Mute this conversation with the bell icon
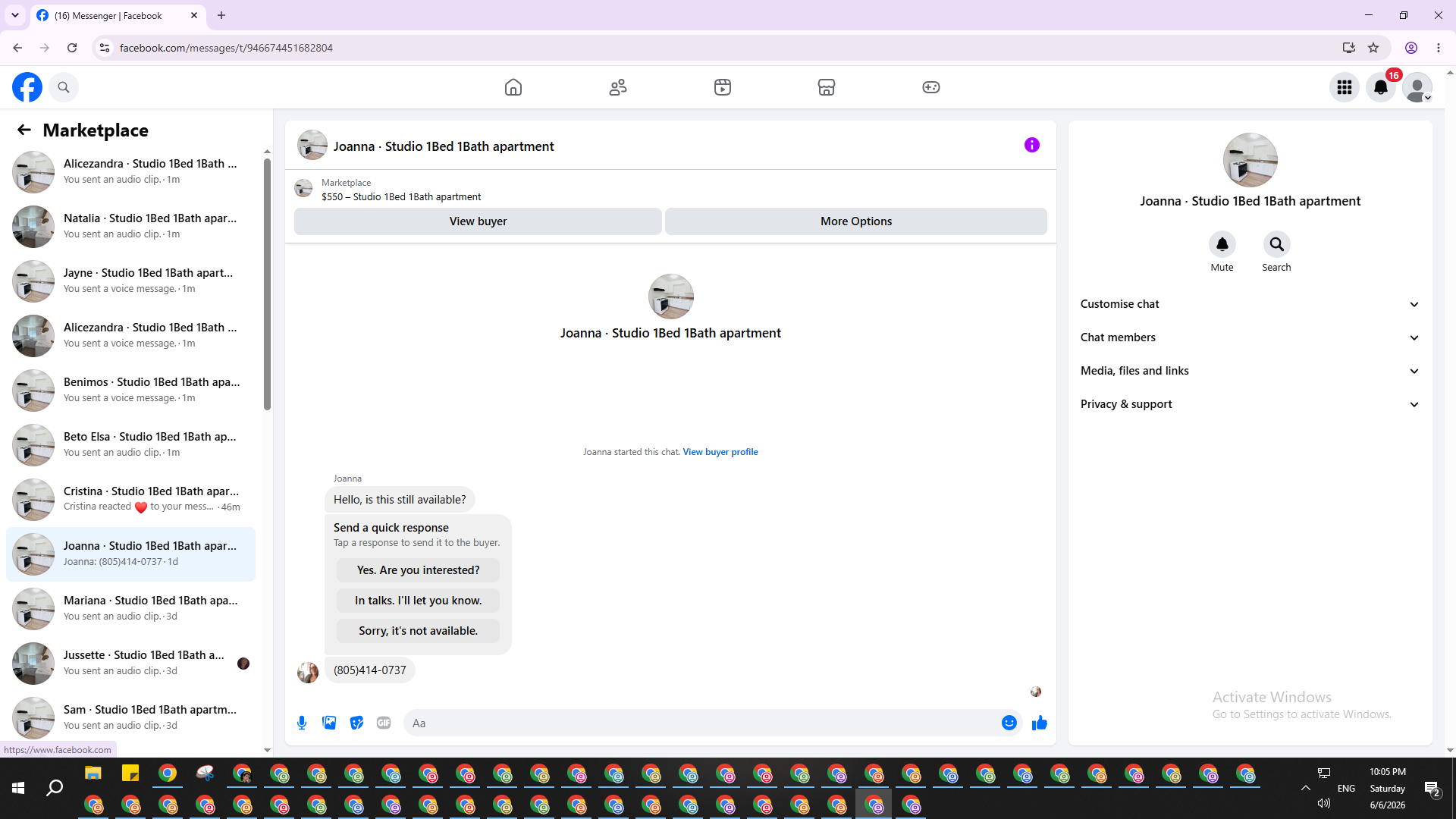This screenshot has width=1456, height=819. tap(1222, 244)
